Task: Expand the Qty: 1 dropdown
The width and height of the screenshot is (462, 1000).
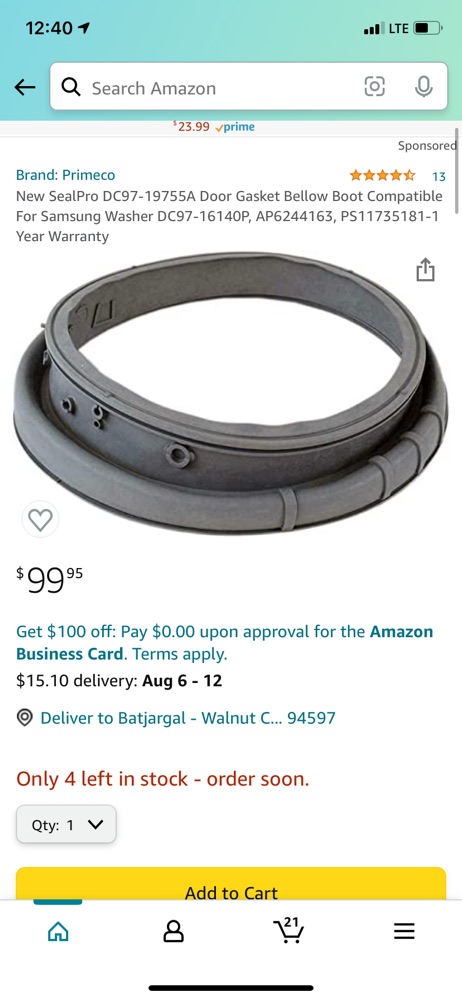Action: pos(66,825)
